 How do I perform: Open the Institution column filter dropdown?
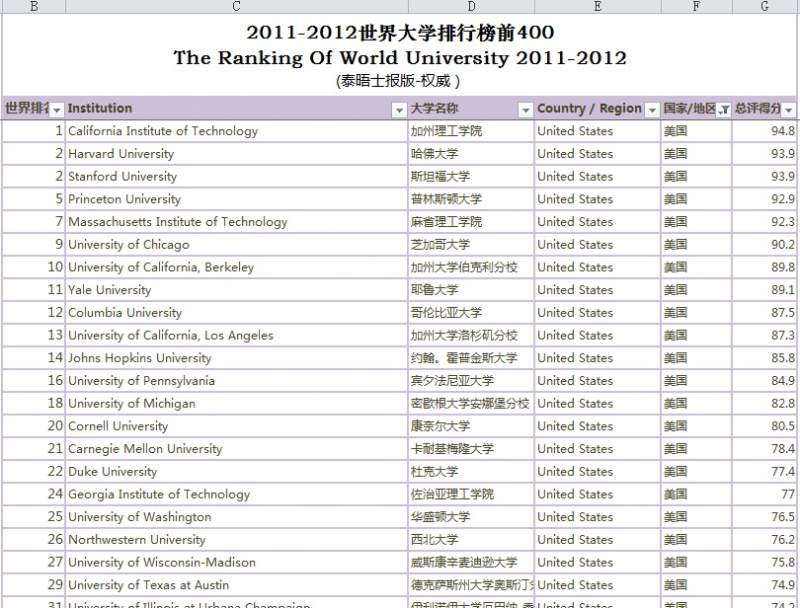[399, 110]
